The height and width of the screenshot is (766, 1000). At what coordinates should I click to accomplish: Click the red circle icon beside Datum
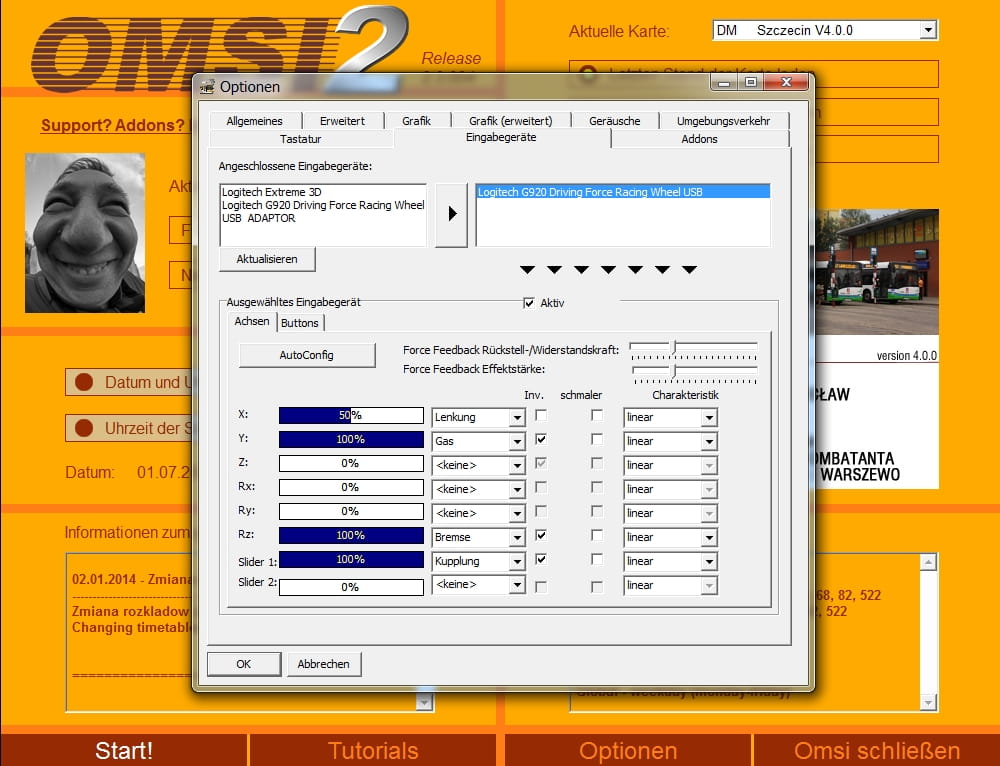(84, 382)
